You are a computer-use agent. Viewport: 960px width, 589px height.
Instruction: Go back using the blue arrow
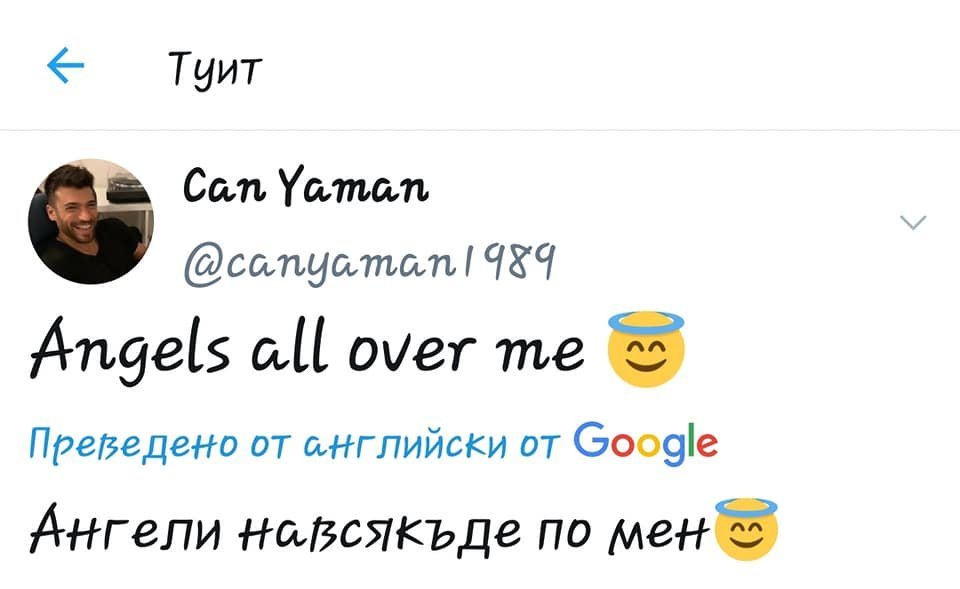pyautogui.click(x=66, y=65)
